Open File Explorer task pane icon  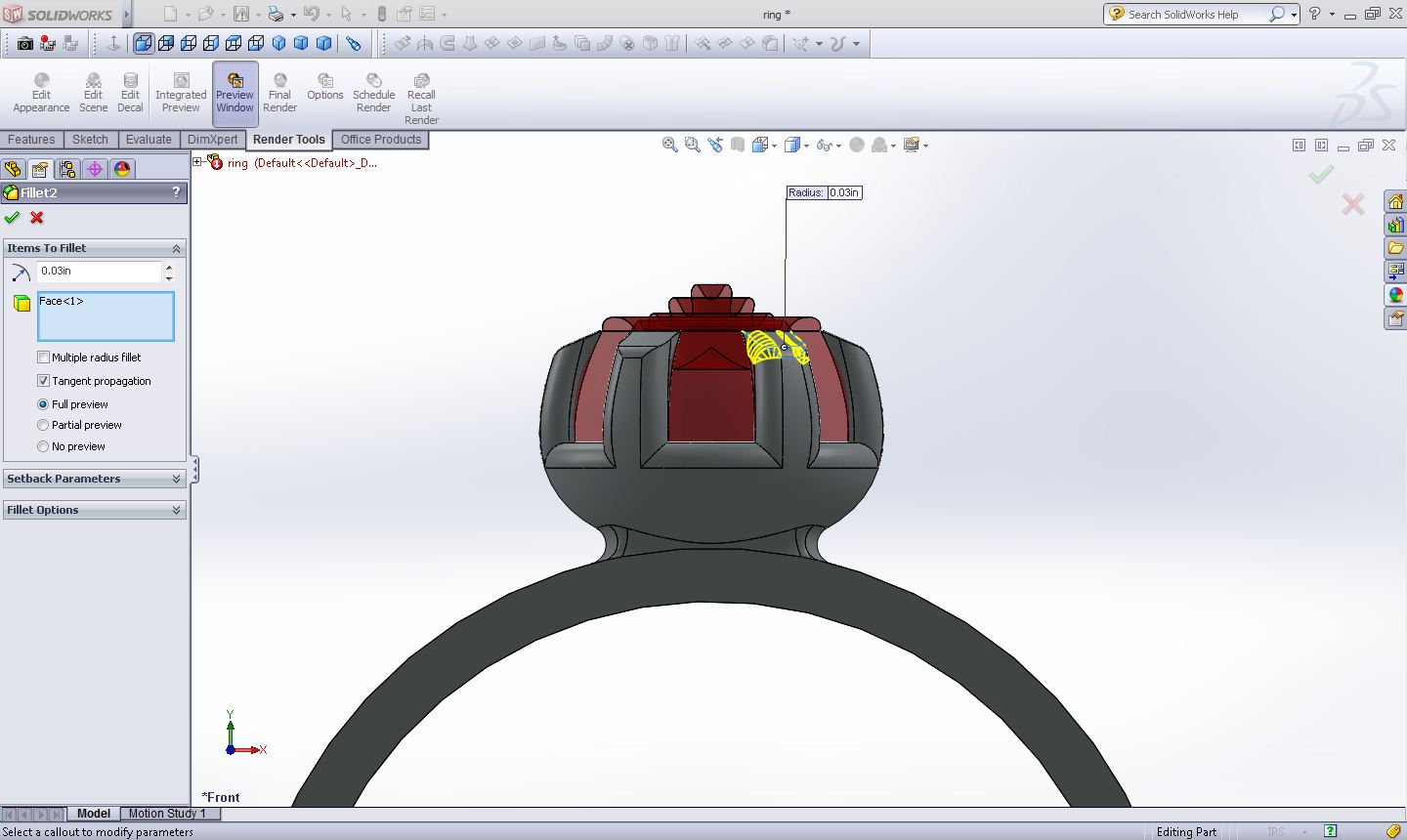click(1395, 248)
